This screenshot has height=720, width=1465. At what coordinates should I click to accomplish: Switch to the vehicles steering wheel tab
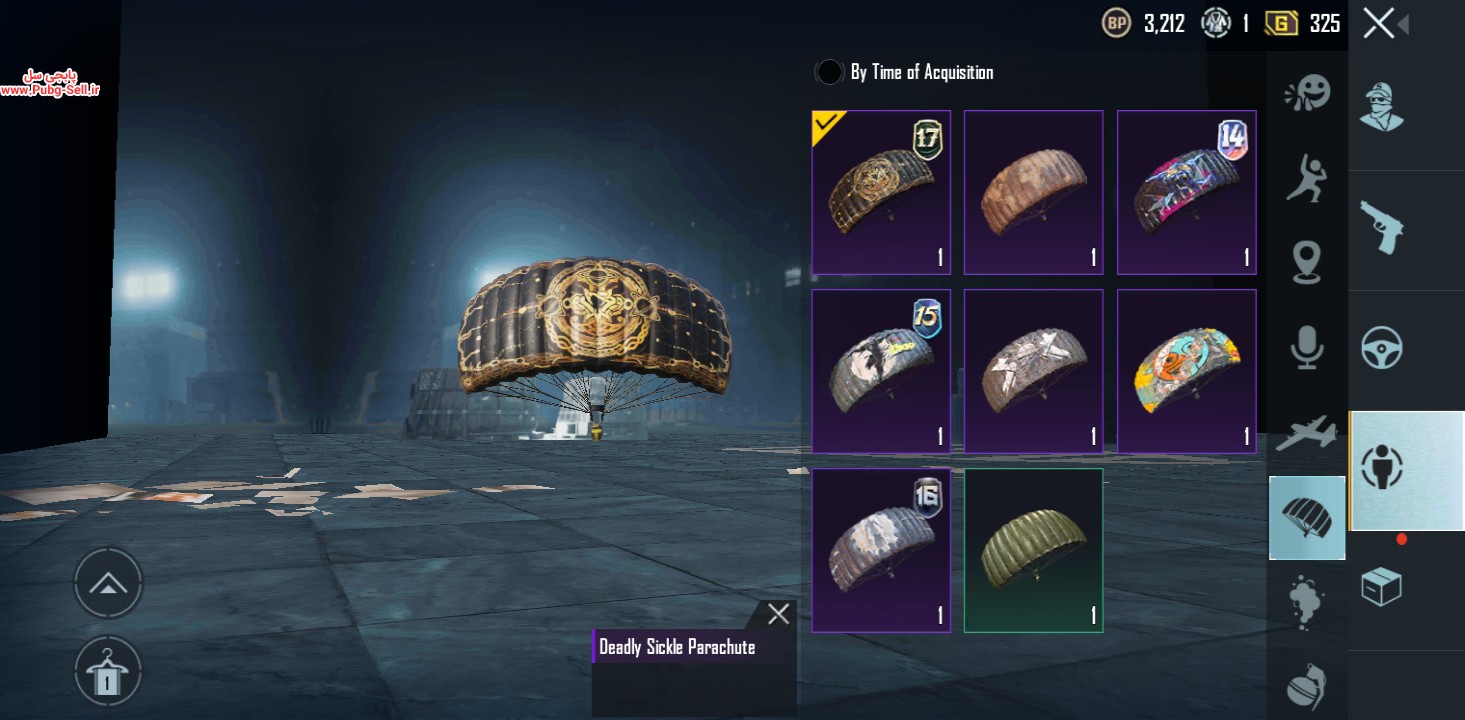coord(1382,349)
